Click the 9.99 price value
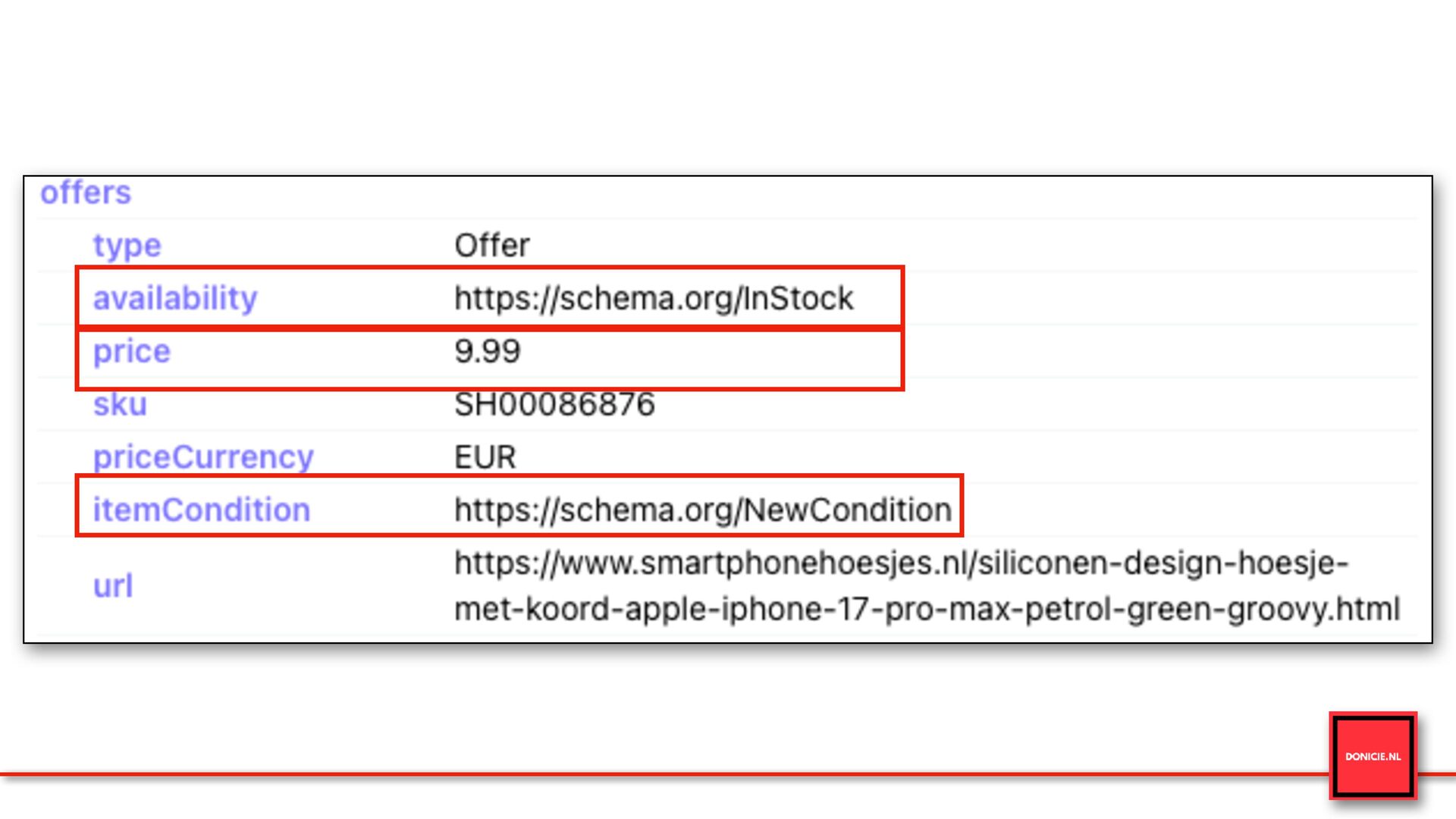The image size is (1456, 819). coord(487,351)
